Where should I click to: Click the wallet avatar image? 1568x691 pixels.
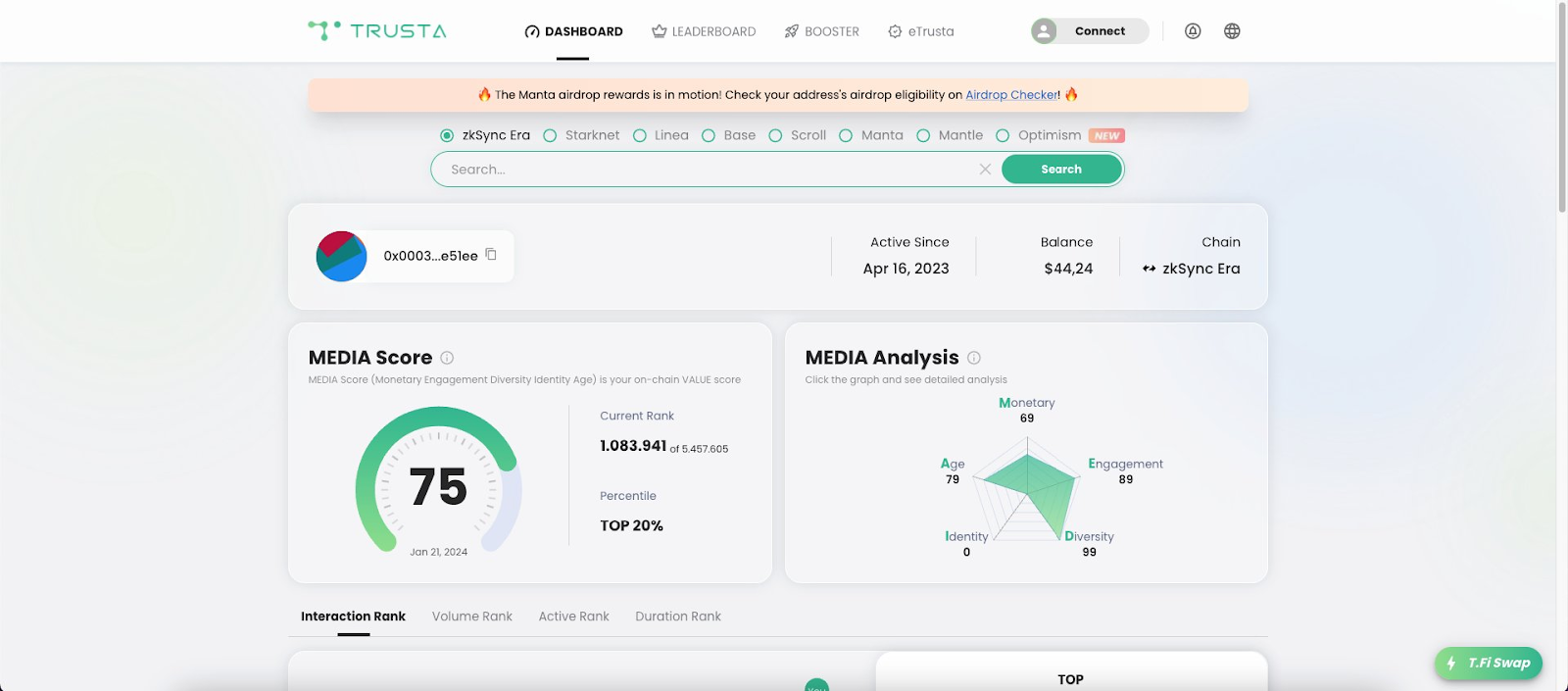pyautogui.click(x=341, y=256)
